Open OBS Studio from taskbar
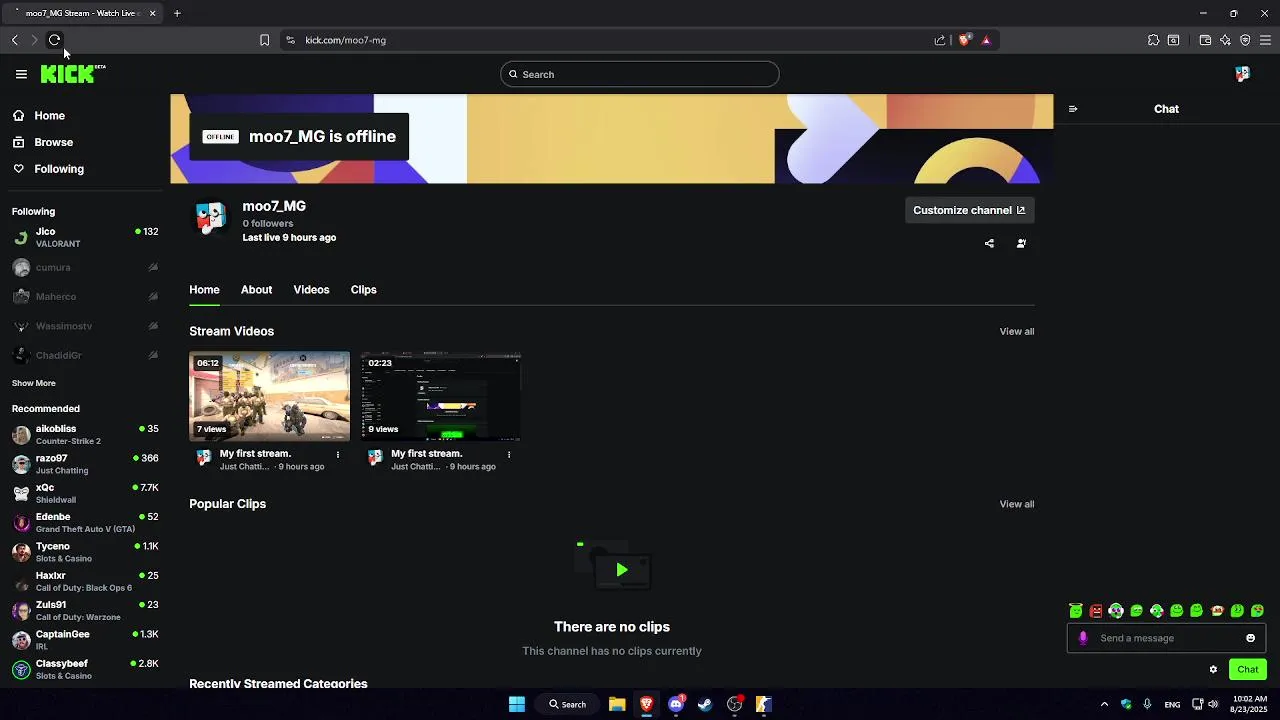The image size is (1280, 720). pyautogui.click(x=735, y=704)
